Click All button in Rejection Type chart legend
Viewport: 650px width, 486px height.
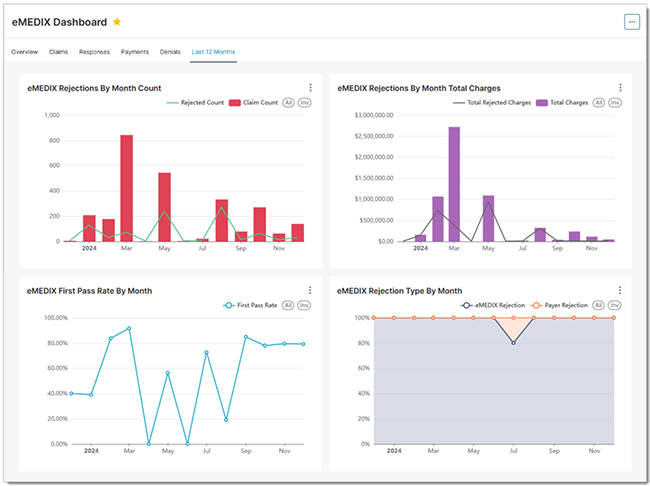[598, 305]
